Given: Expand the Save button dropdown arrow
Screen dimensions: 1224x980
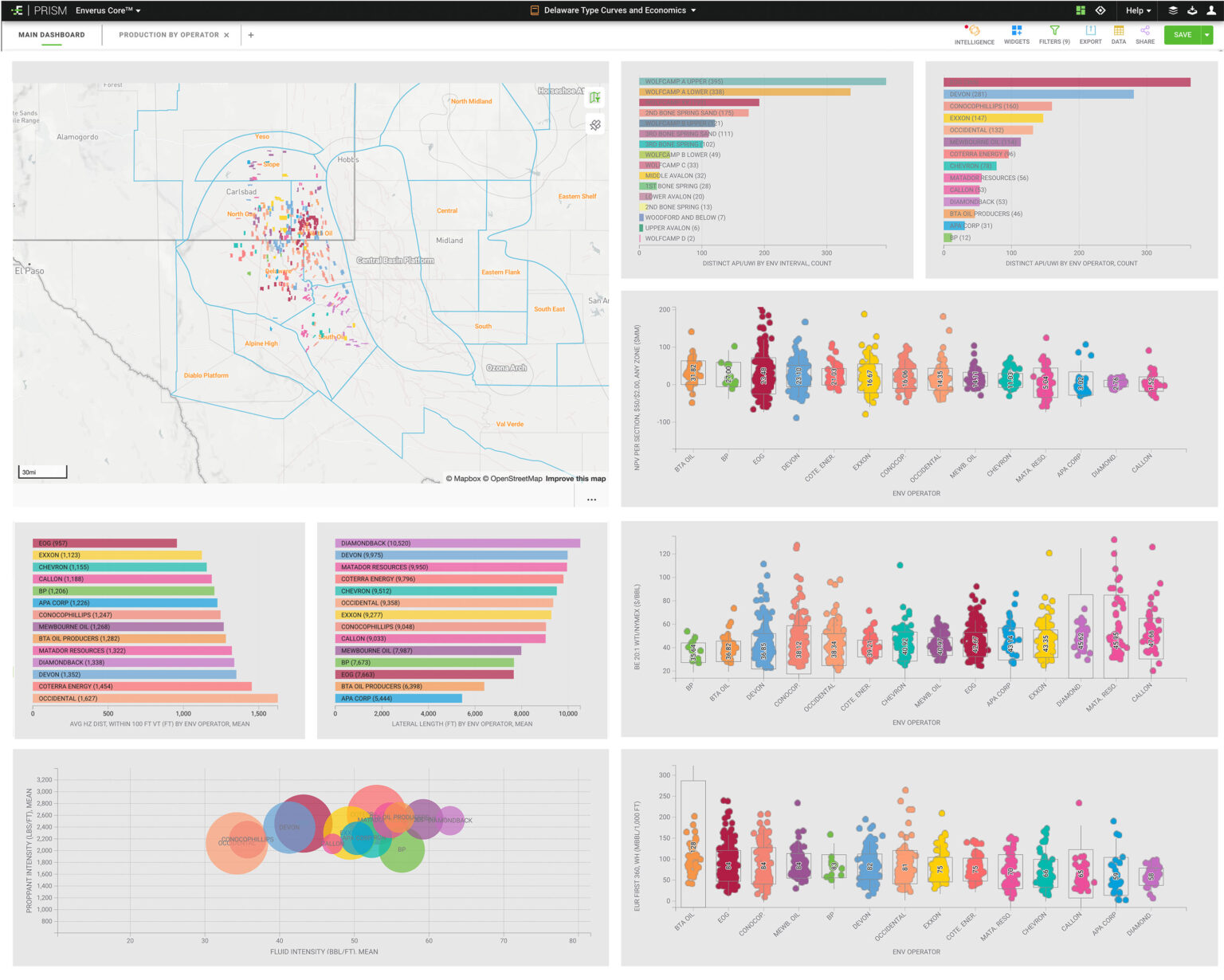Looking at the screenshot, I should [1207, 35].
